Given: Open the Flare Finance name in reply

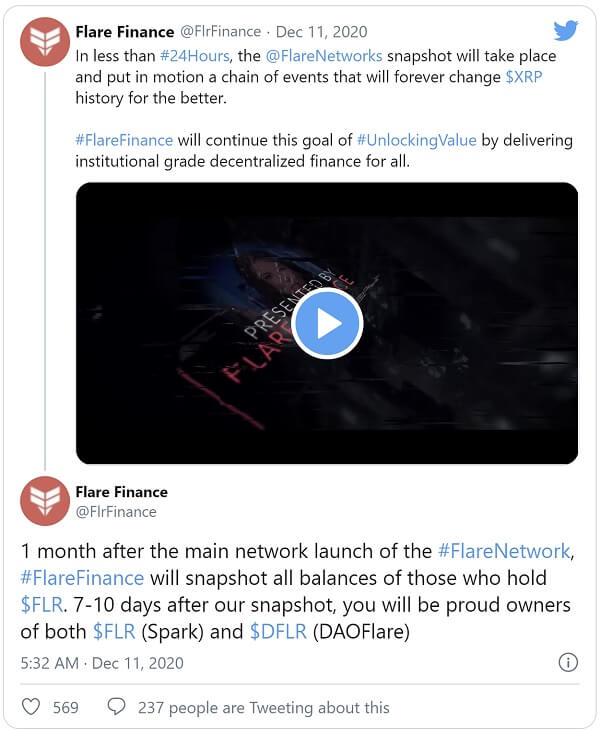Looking at the screenshot, I should click(x=121, y=491).
